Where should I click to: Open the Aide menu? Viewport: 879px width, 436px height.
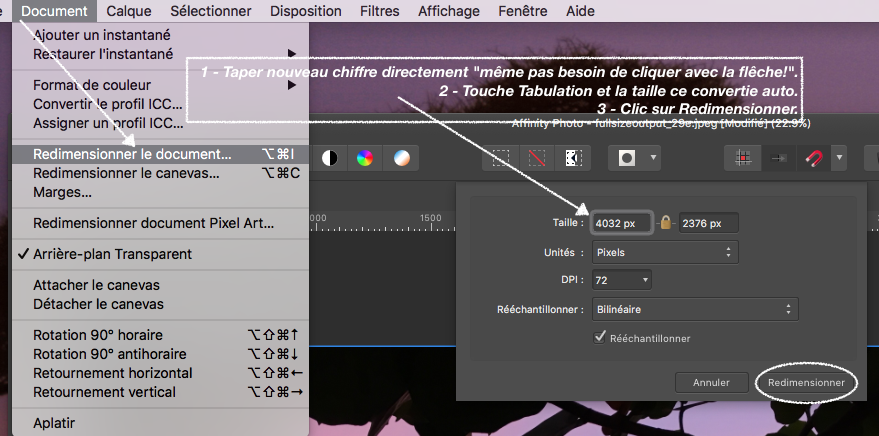[x=580, y=11]
